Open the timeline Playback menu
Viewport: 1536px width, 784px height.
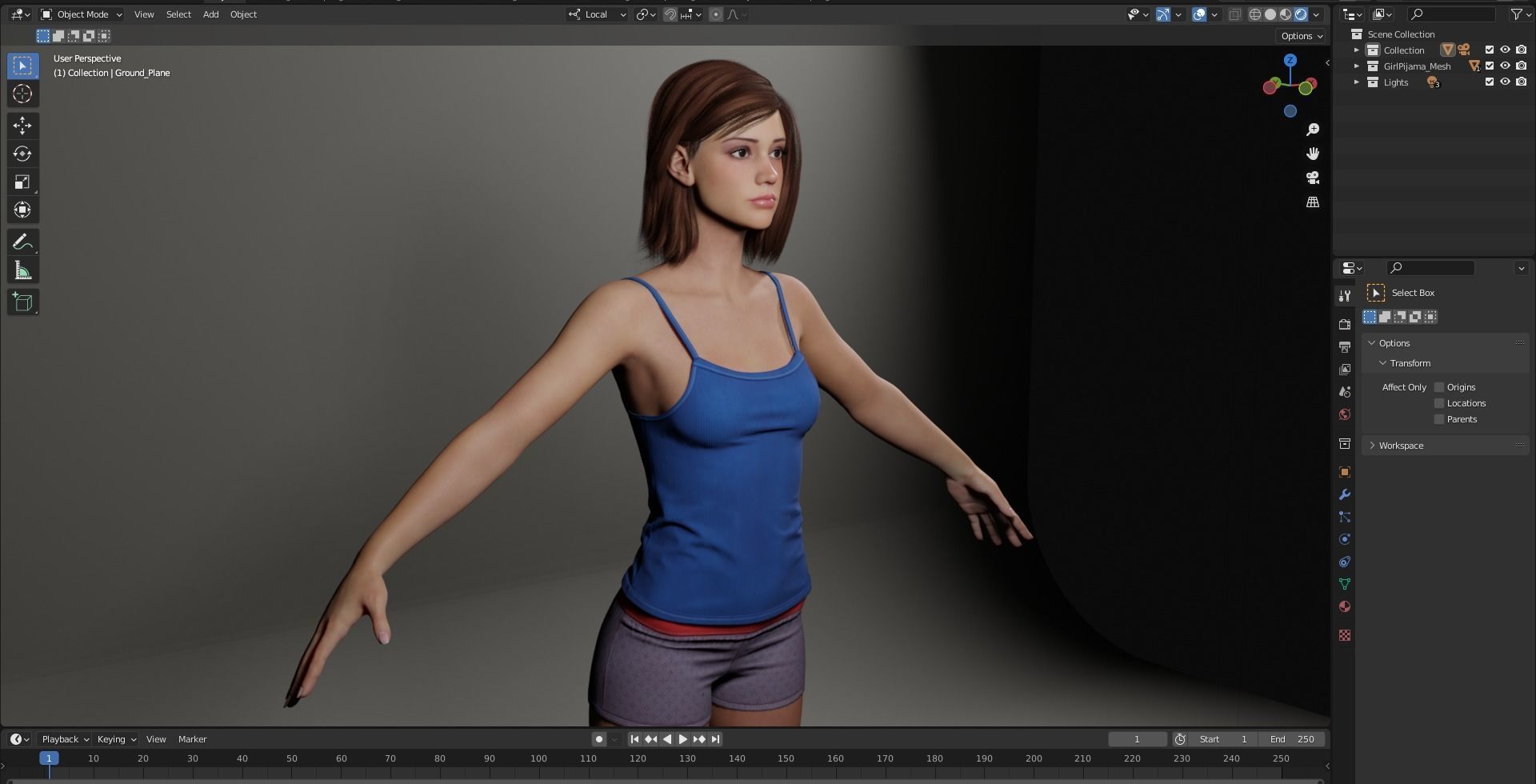[x=65, y=739]
